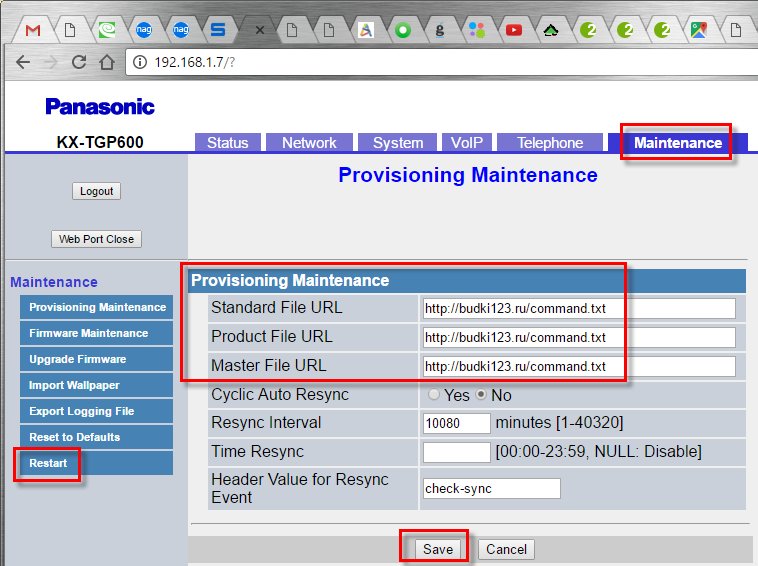Image resolution: width=758 pixels, height=566 pixels.
Task: Switch to the YouTube browser tab
Action: (x=513, y=30)
